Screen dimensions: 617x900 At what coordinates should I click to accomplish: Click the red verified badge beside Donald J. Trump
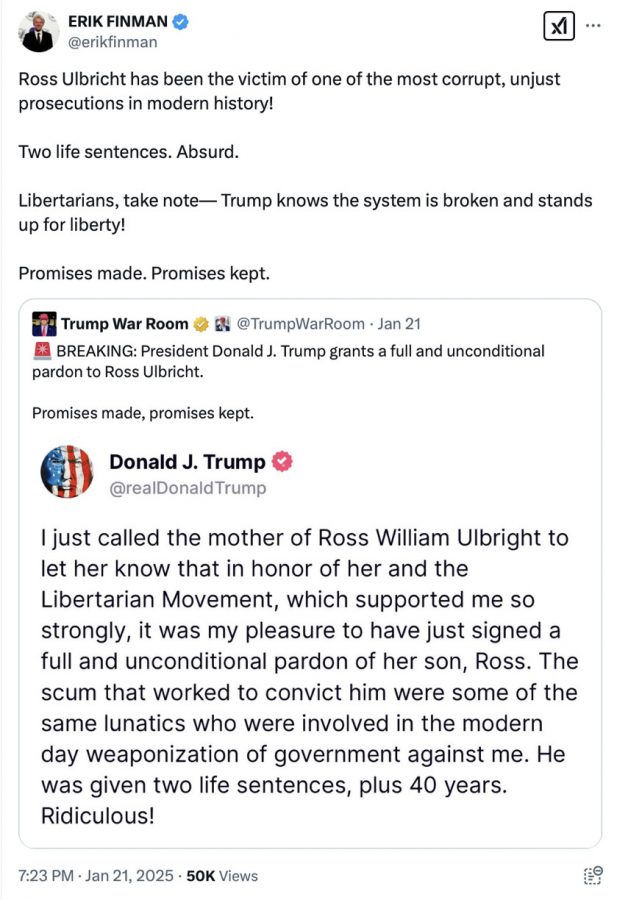(283, 462)
